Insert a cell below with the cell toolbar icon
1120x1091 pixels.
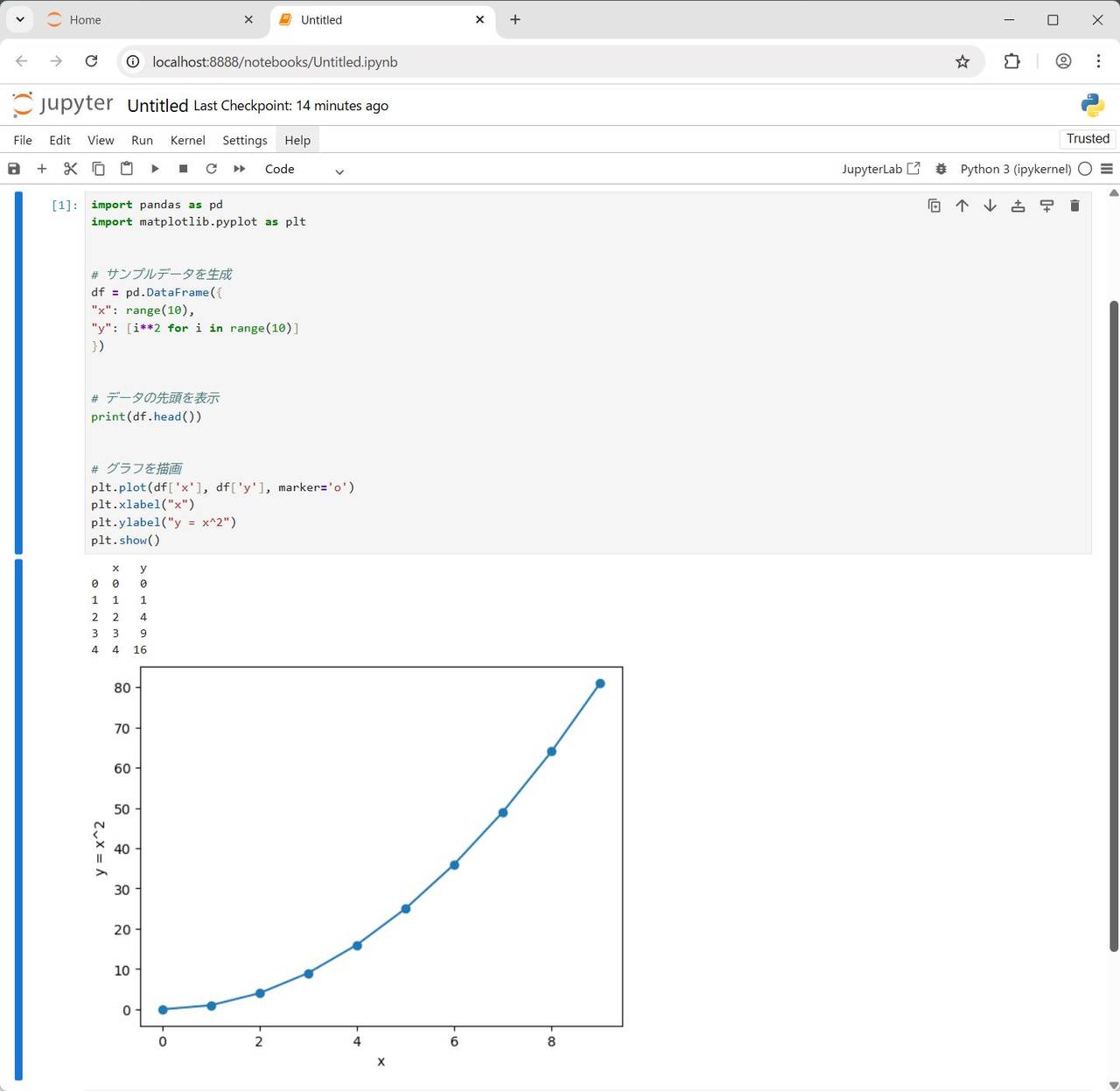1046,206
